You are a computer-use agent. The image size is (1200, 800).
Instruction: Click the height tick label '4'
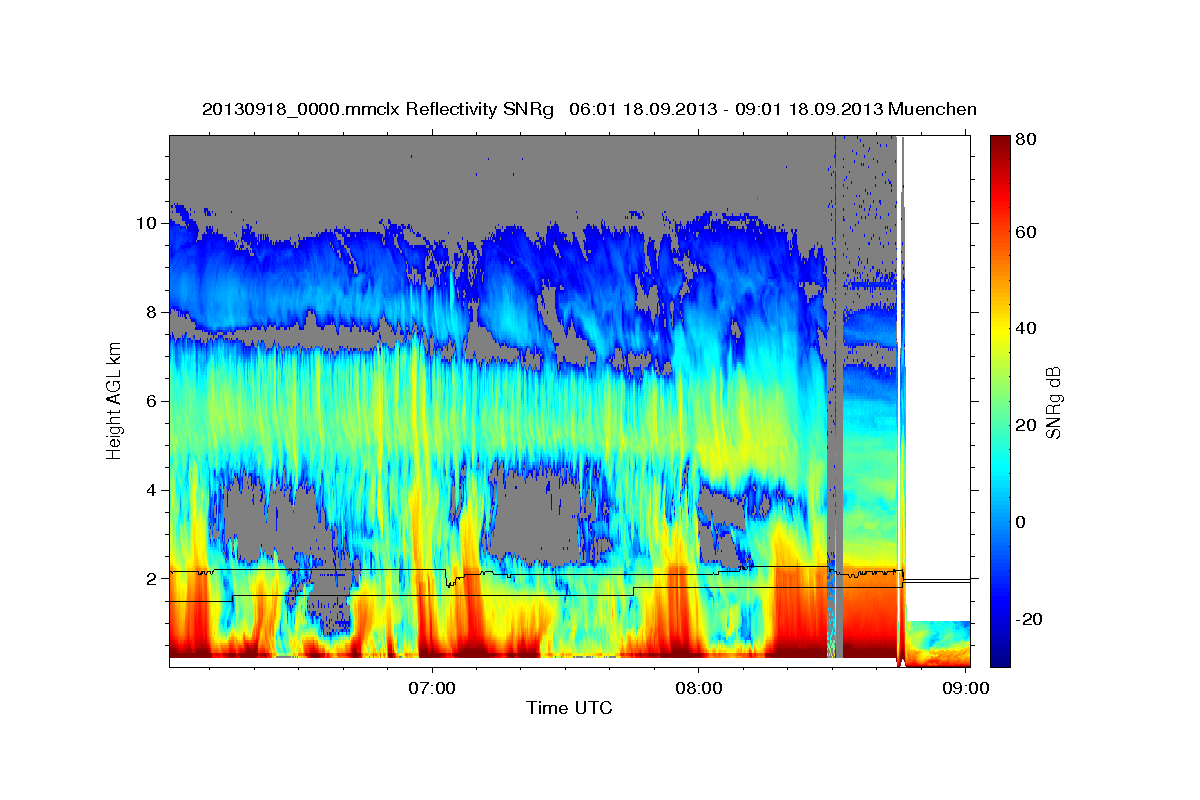151,490
